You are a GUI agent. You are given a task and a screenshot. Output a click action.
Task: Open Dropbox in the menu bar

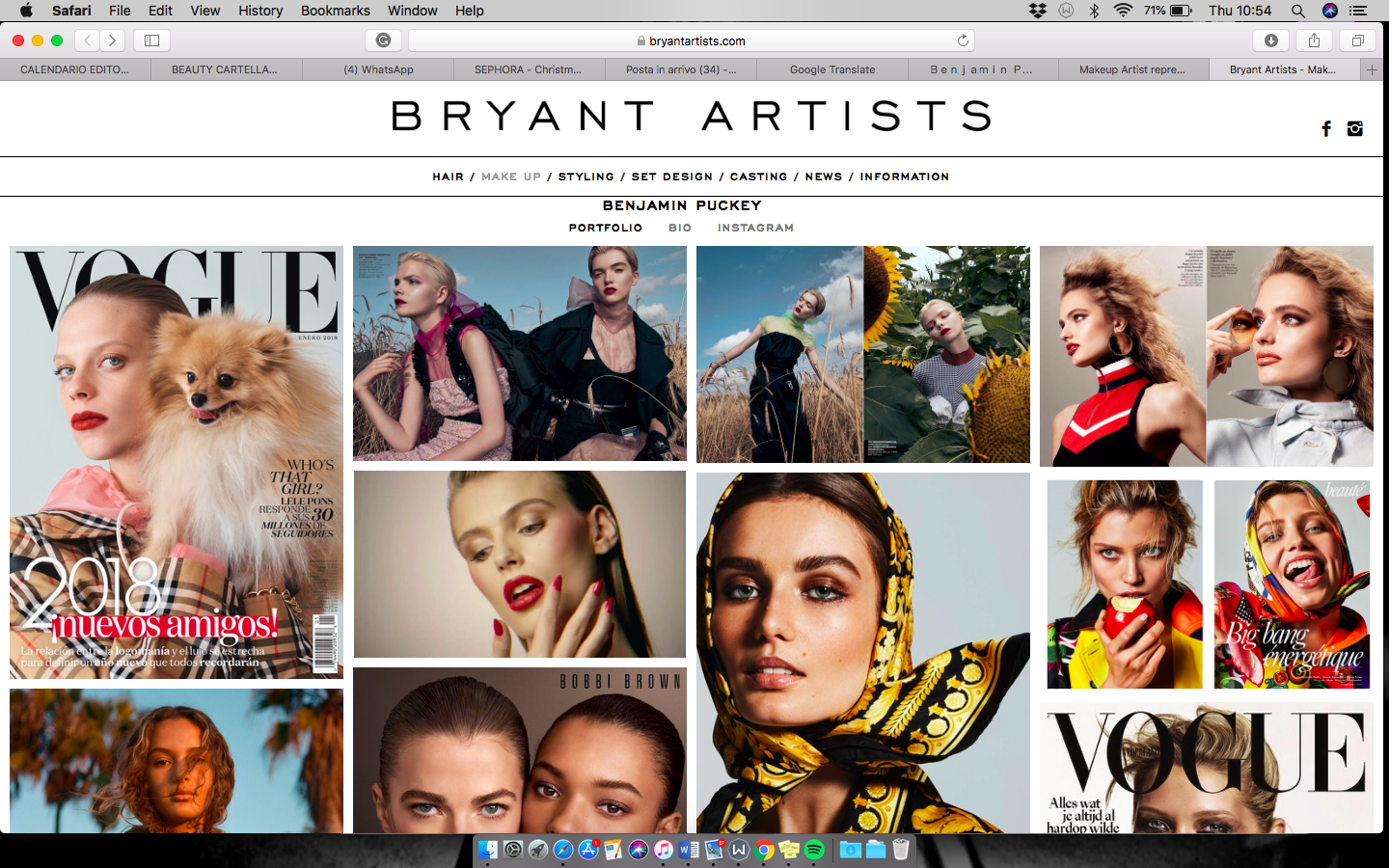pyautogui.click(x=1038, y=11)
